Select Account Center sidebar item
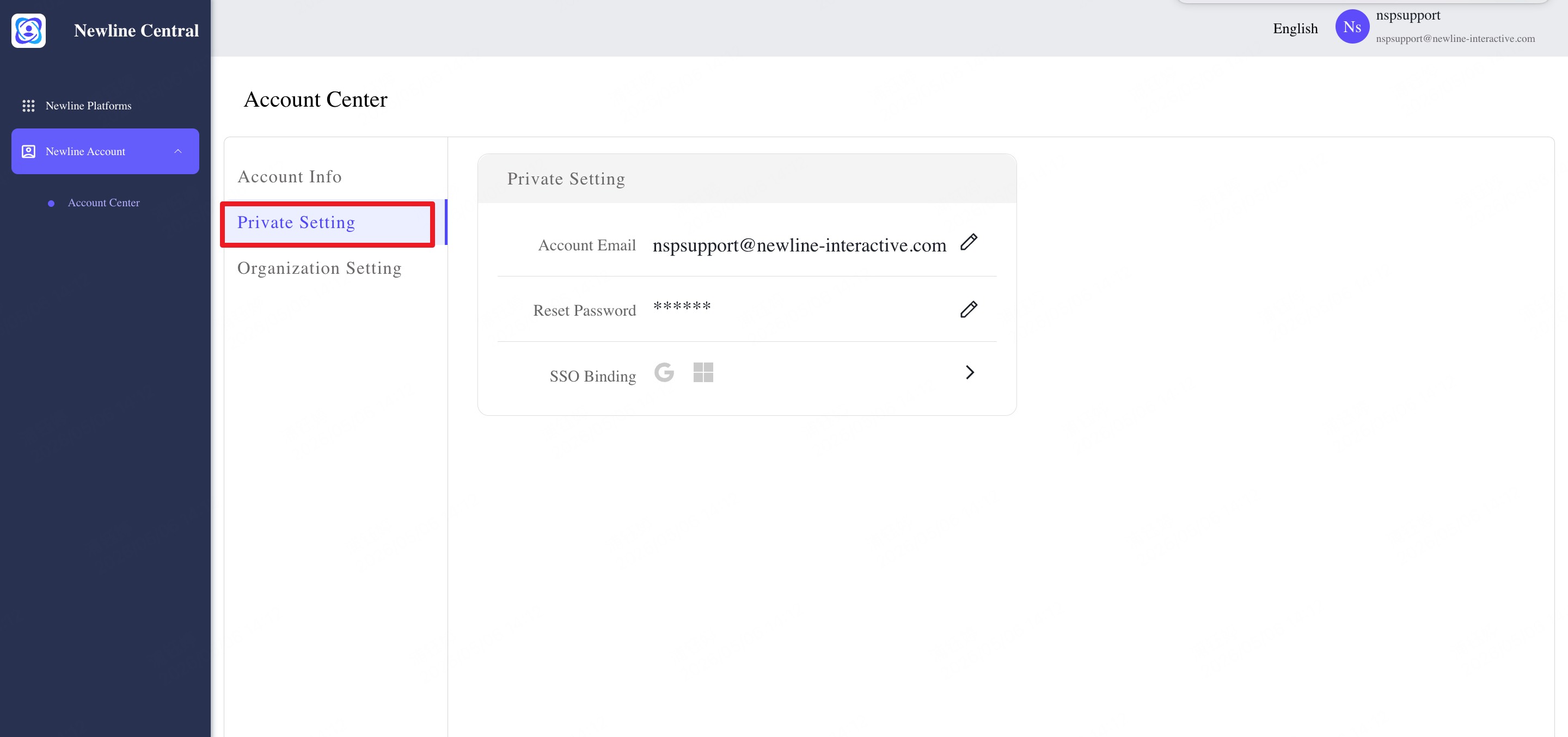This screenshot has height=737, width=1568. coord(103,202)
